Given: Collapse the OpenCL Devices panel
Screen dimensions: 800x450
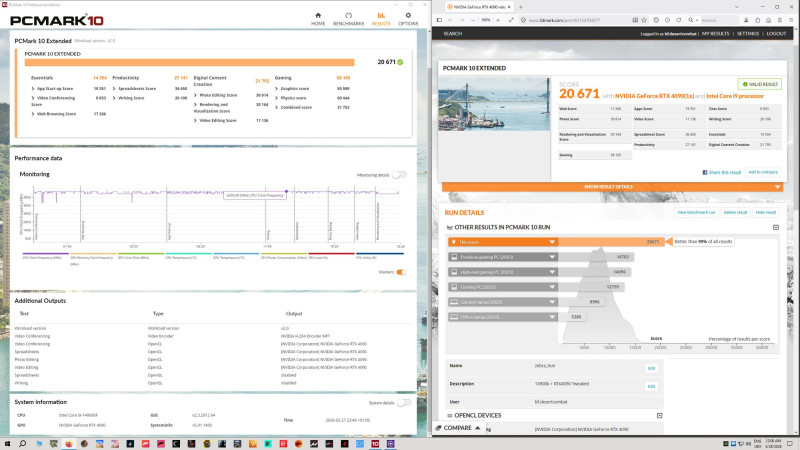Looking at the screenshot, I should (x=660, y=416).
